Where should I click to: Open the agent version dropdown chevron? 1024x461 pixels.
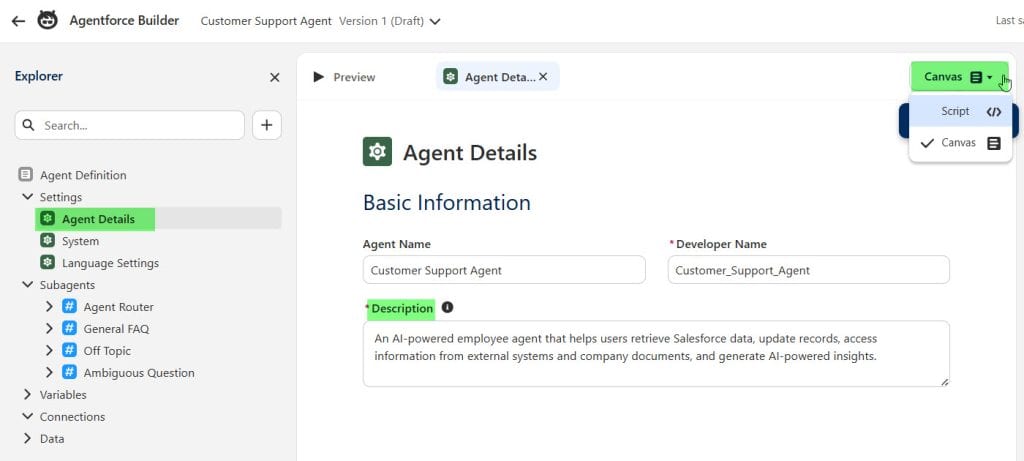click(435, 22)
